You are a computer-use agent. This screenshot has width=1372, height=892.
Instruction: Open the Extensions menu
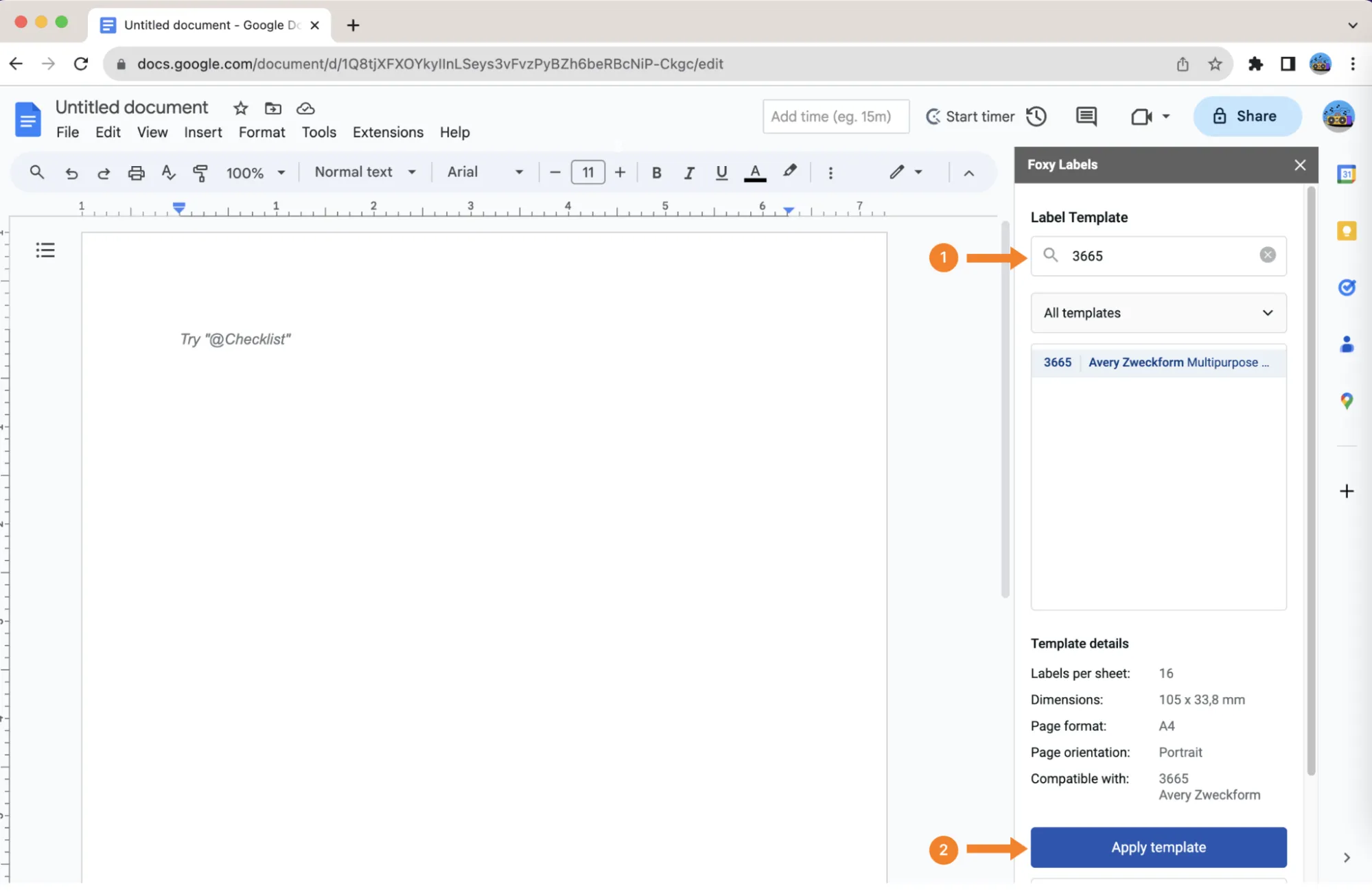pyautogui.click(x=388, y=132)
